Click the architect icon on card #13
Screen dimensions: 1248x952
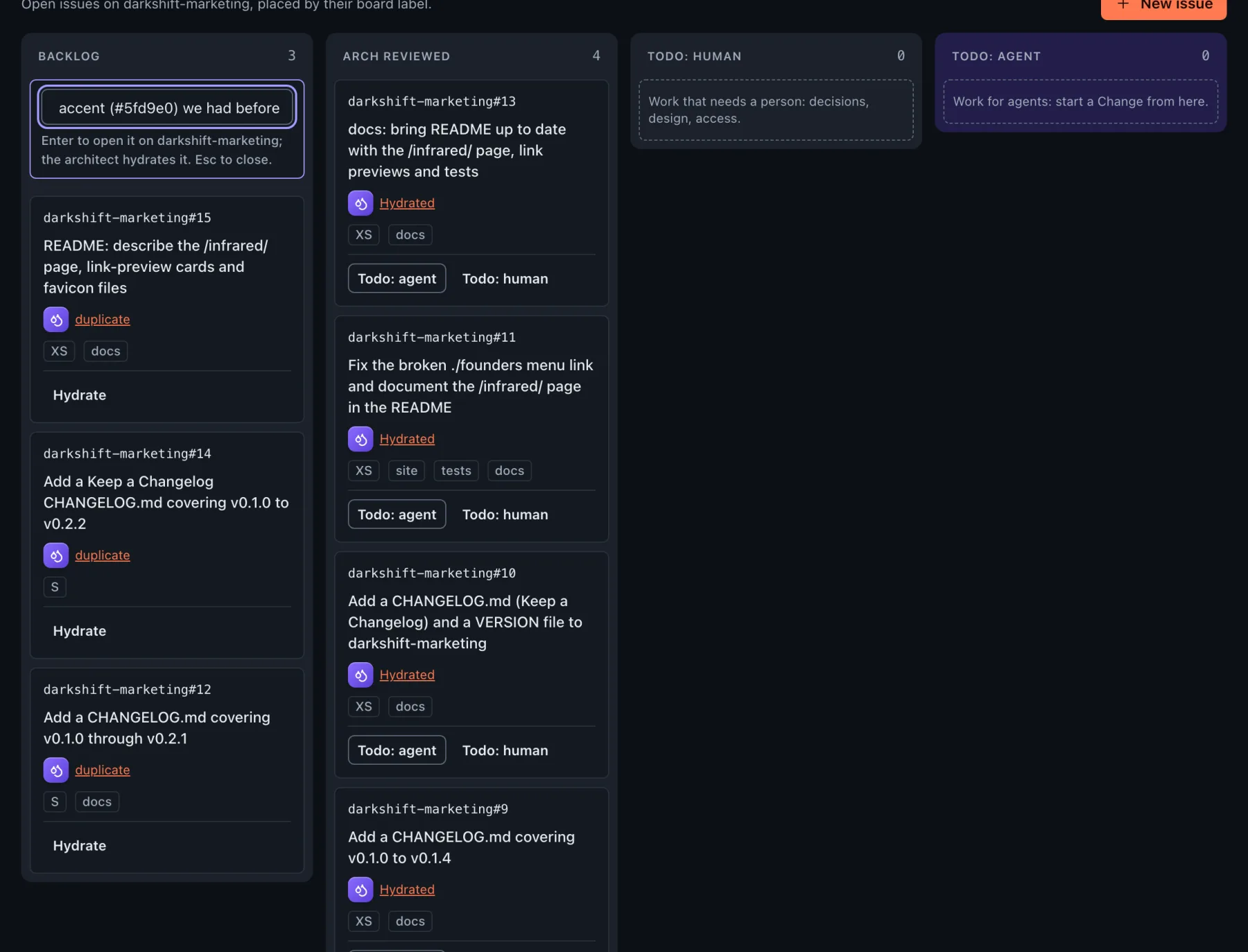361,203
